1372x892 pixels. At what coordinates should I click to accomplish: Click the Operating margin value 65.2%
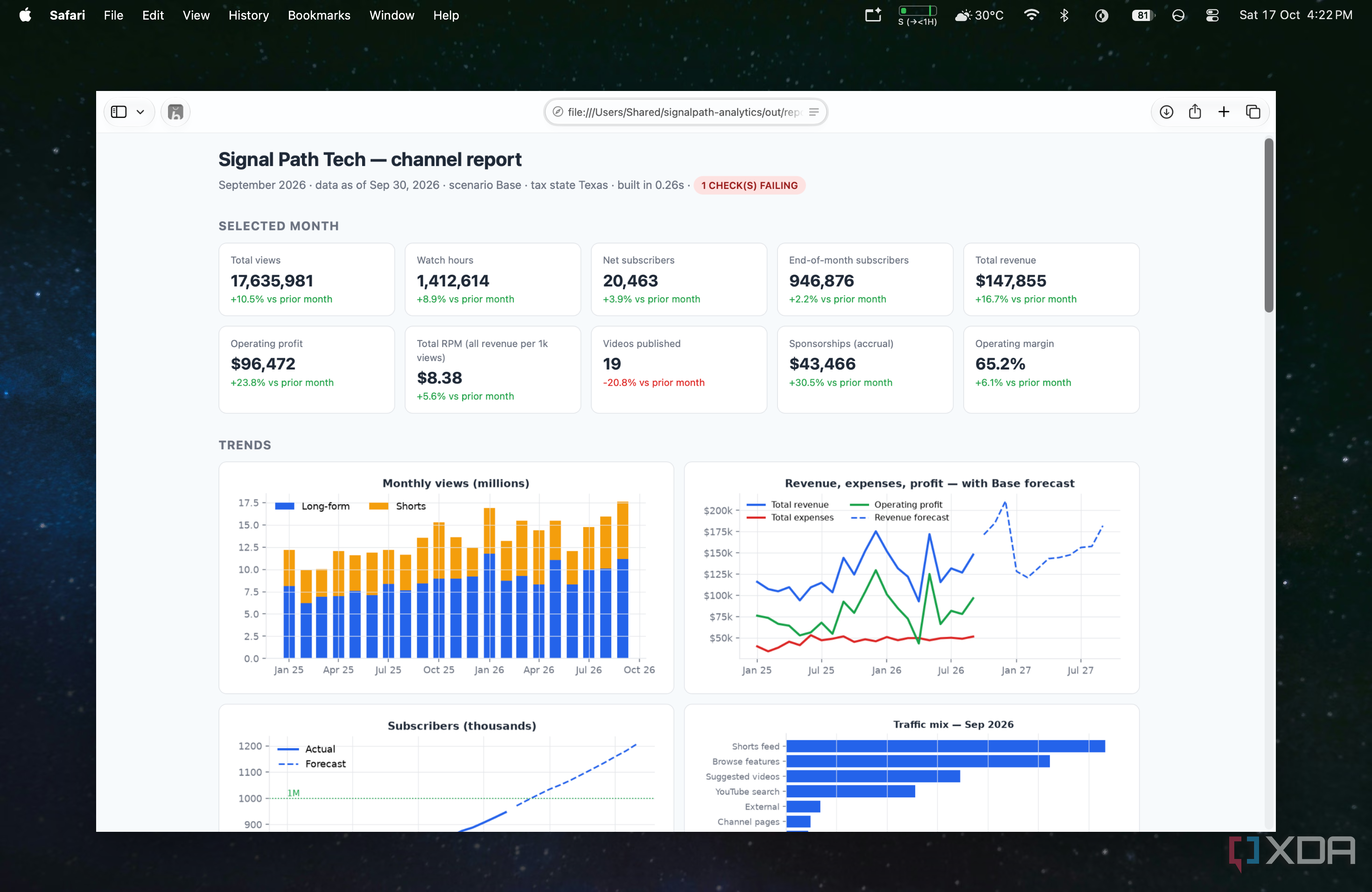(x=1000, y=363)
